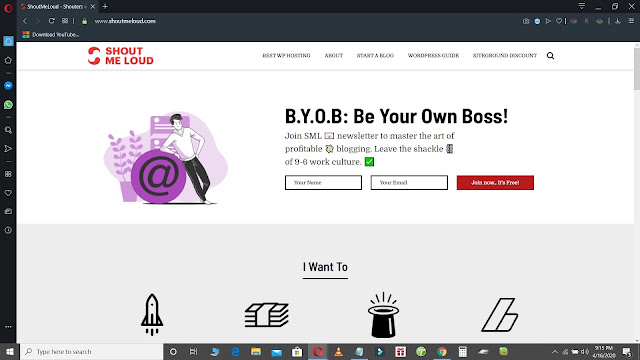640x360 pixels.
Task: Click the I Want To heading
Action: tap(325, 267)
